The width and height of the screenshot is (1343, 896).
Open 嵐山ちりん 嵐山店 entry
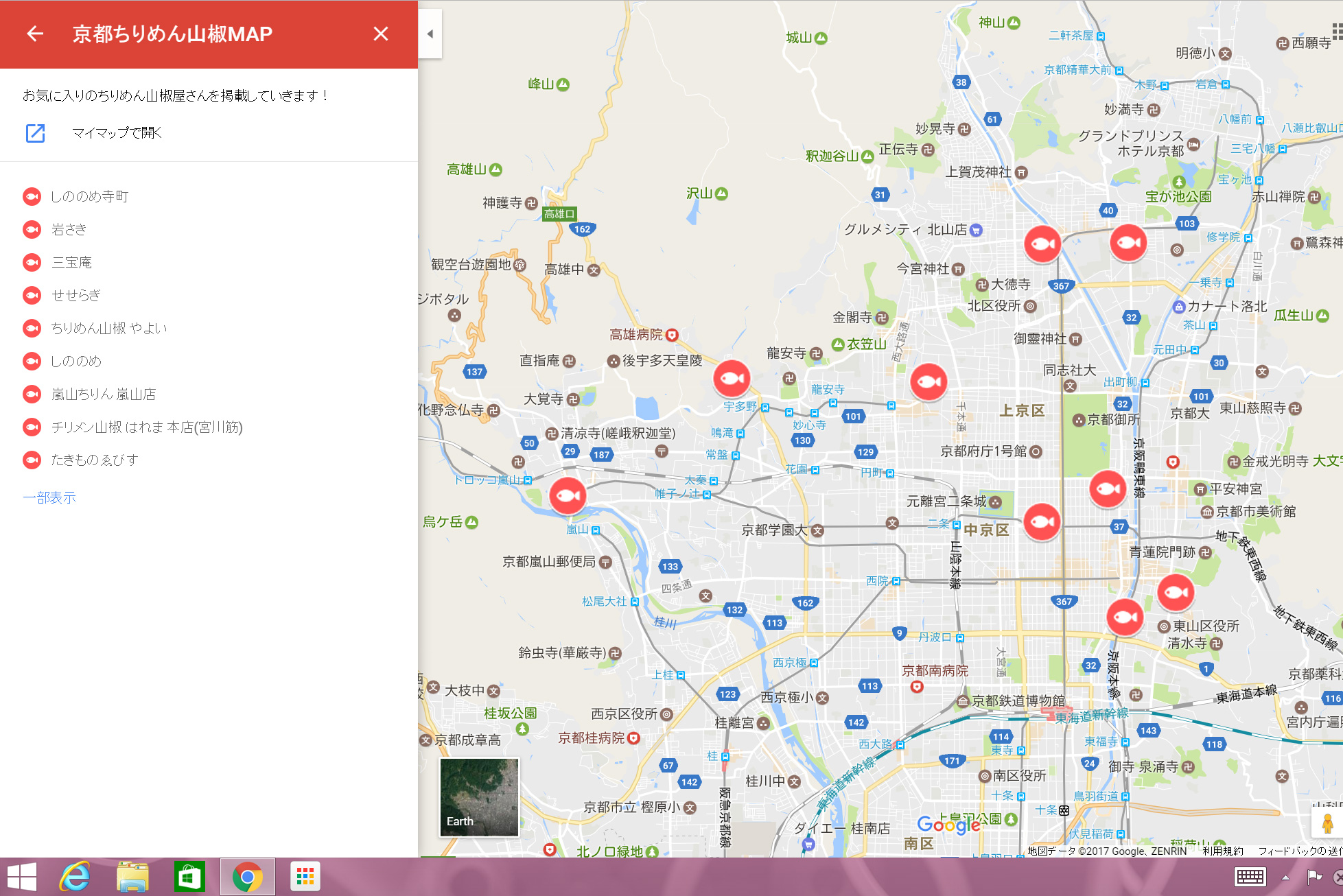(103, 394)
